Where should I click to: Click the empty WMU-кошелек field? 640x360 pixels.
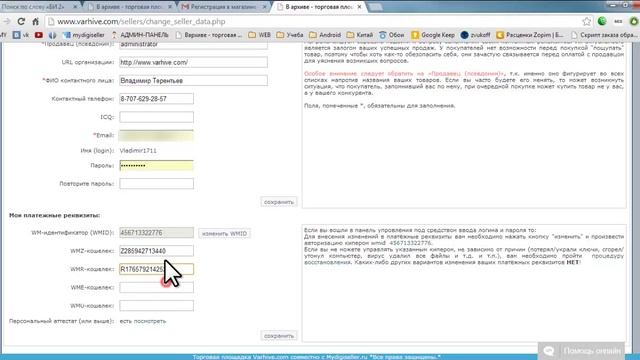[156, 305]
